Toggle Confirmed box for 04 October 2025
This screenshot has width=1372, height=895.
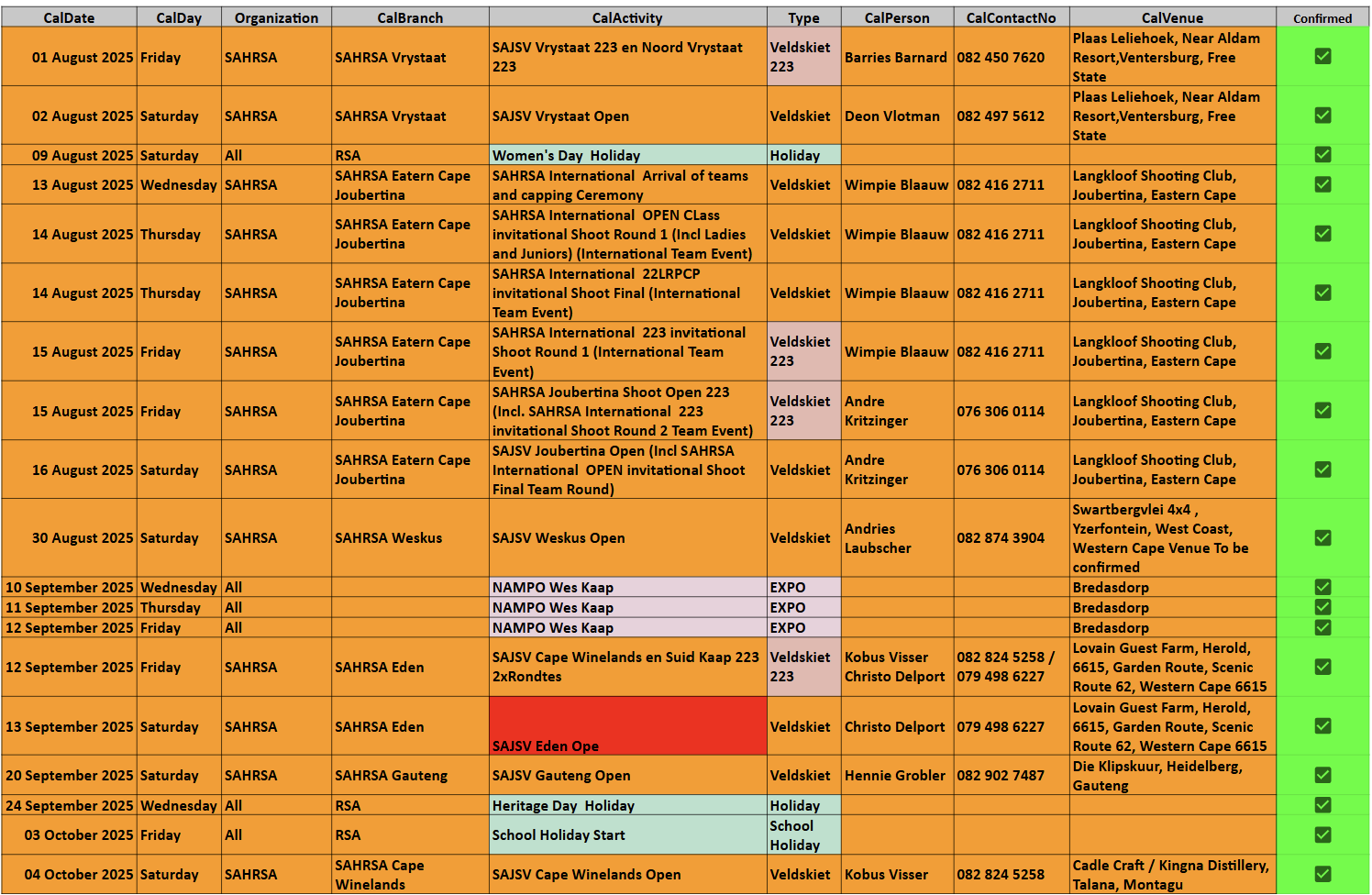click(1322, 874)
